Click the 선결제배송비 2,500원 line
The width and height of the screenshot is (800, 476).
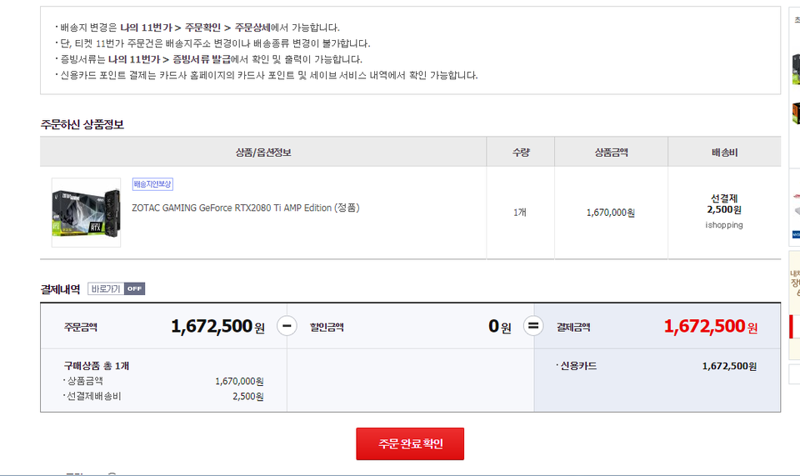coord(163,396)
